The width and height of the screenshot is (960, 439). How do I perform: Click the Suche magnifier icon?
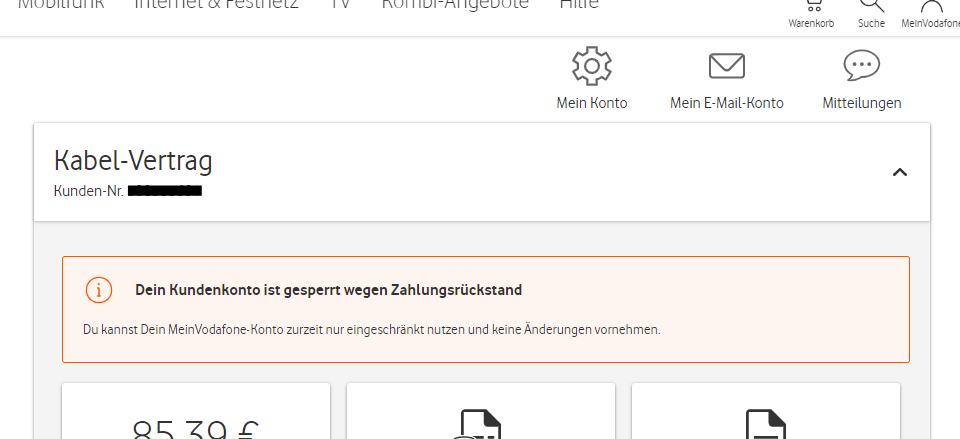(x=872, y=6)
